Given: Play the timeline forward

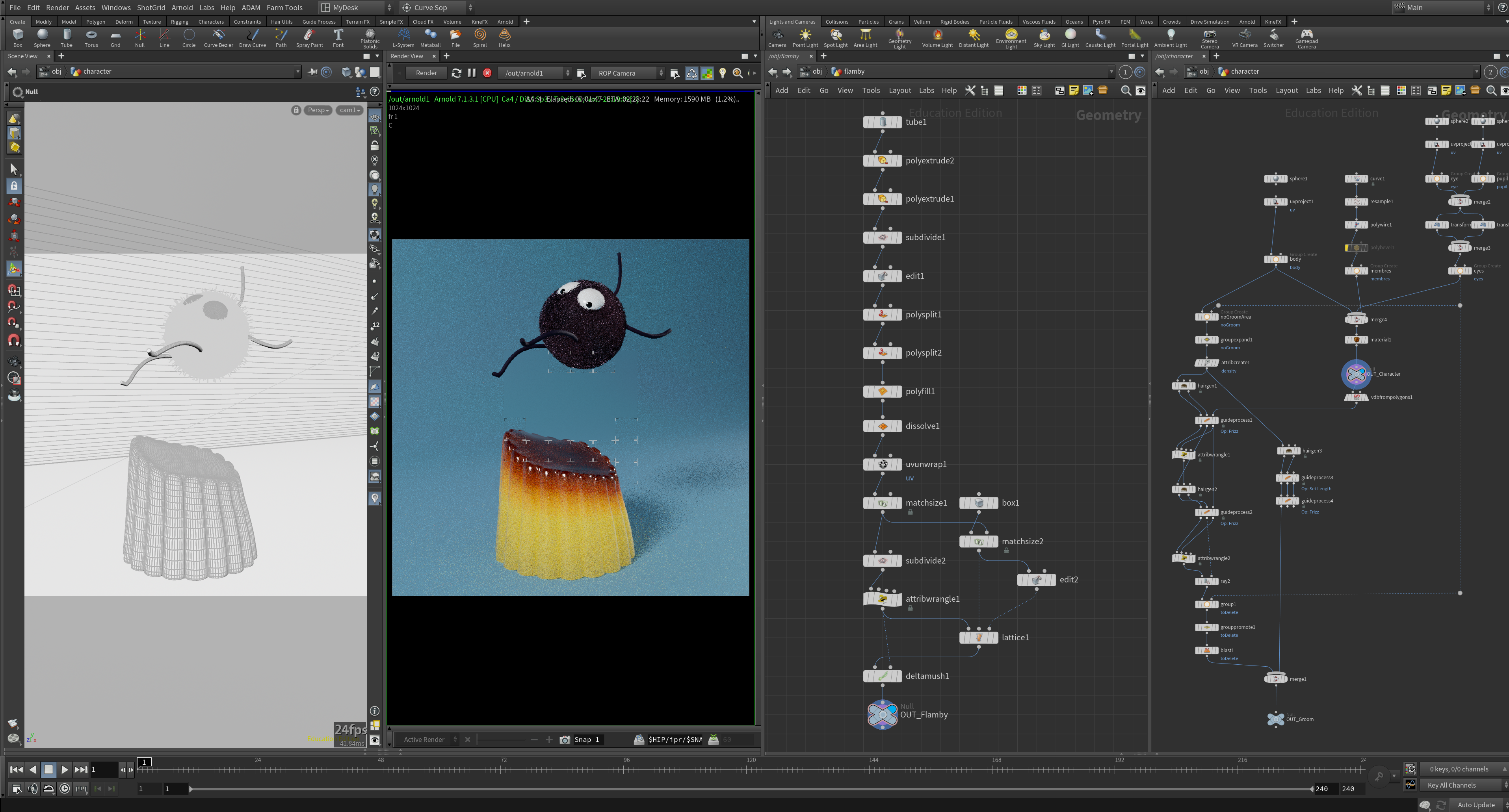Looking at the screenshot, I should tap(65, 770).
